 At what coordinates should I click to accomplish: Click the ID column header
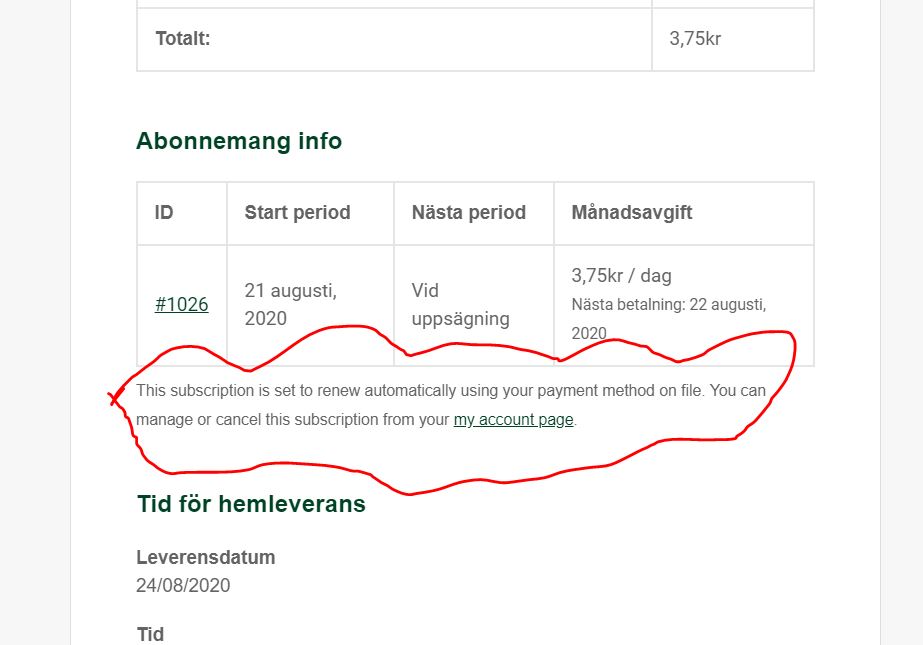coord(164,212)
